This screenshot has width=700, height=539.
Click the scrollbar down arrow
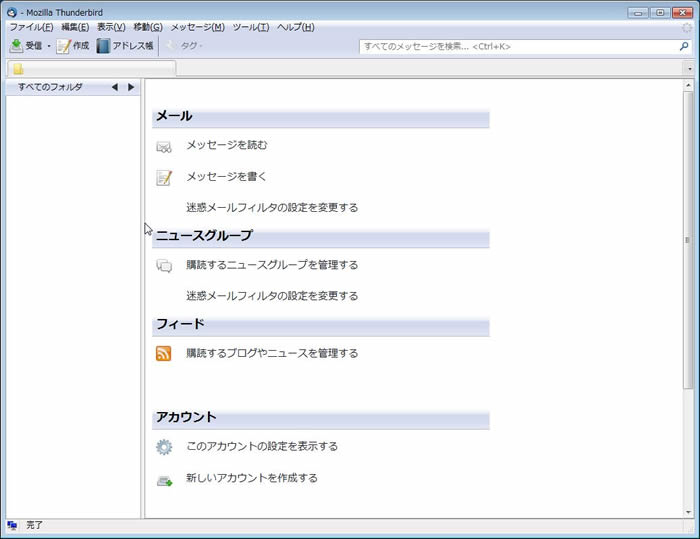tap(688, 512)
